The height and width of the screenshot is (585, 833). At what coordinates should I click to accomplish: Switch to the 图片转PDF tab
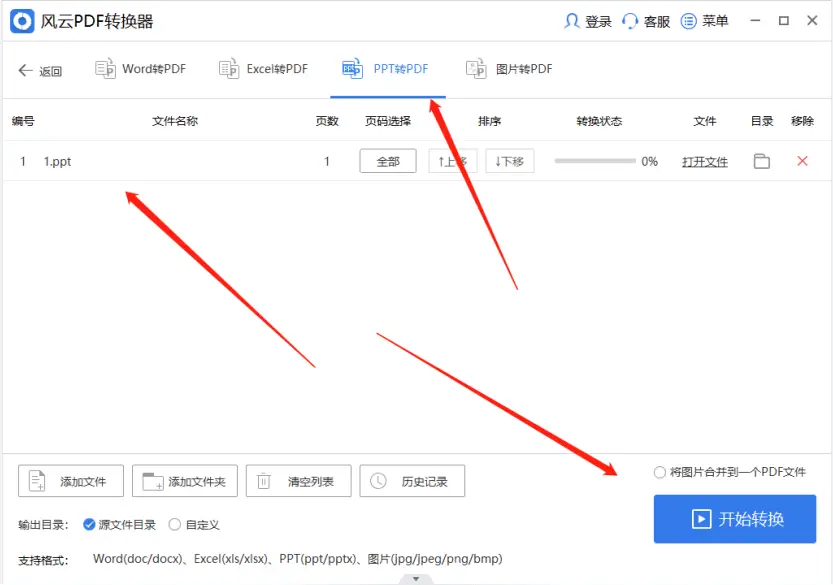point(509,69)
